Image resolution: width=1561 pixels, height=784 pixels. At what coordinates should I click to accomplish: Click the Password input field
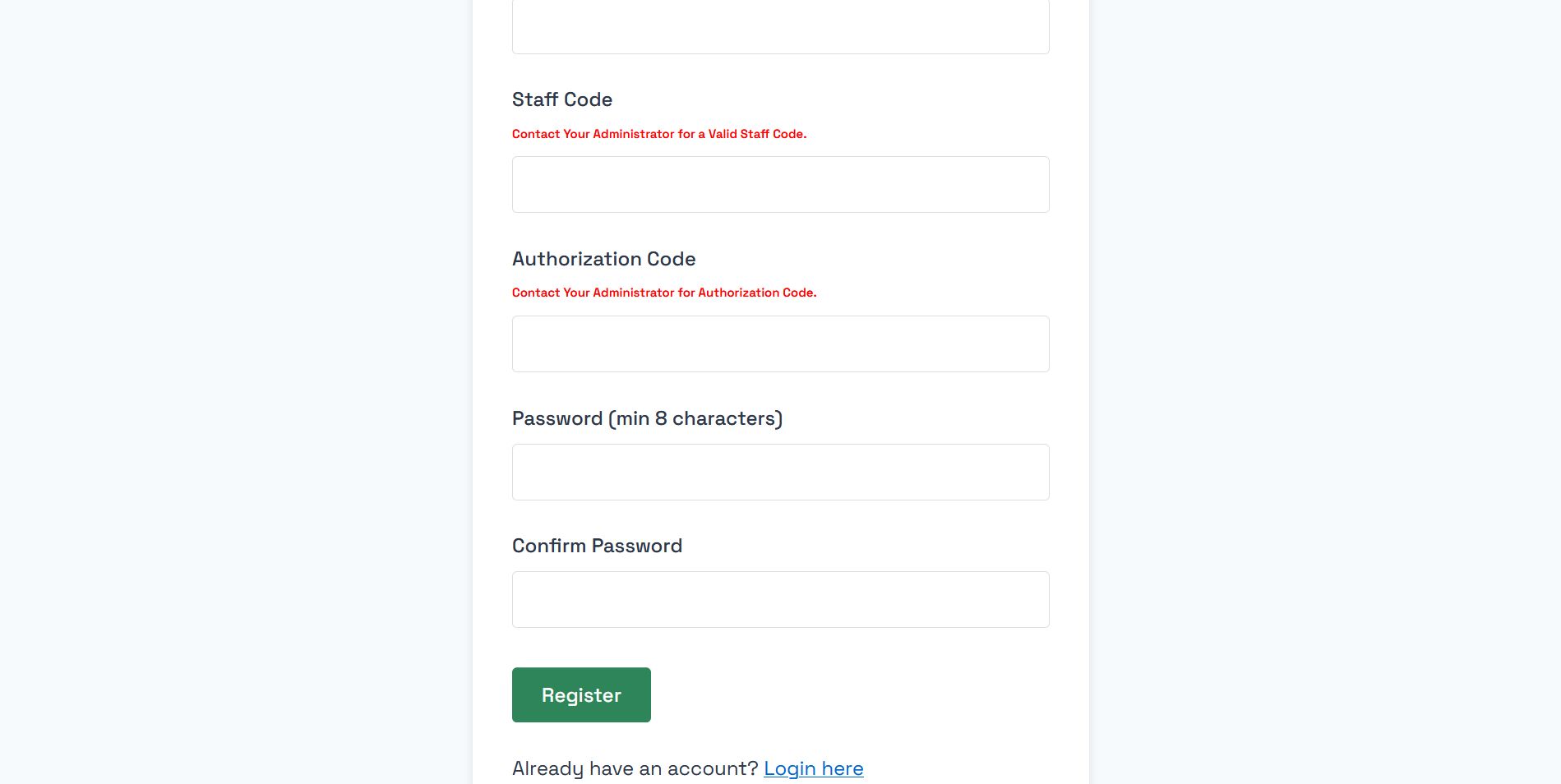pos(780,473)
